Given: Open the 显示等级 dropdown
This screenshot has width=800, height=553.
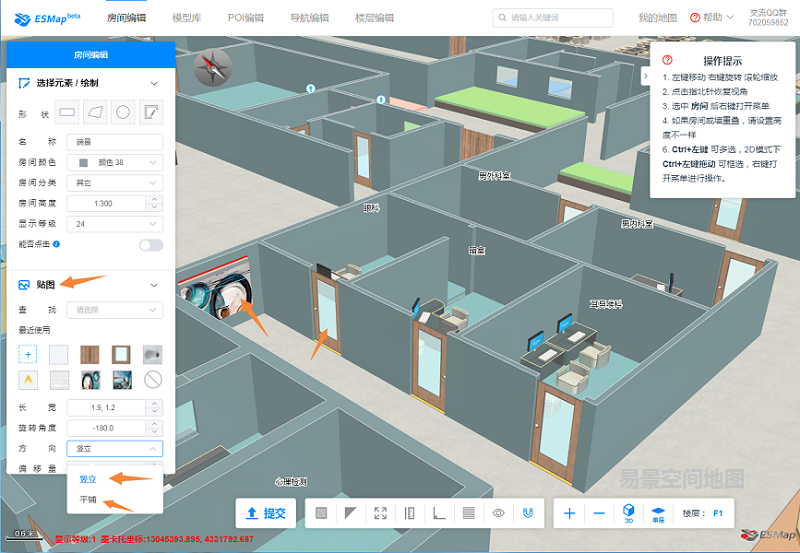Looking at the screenshot, I should [x=115, y=223].
